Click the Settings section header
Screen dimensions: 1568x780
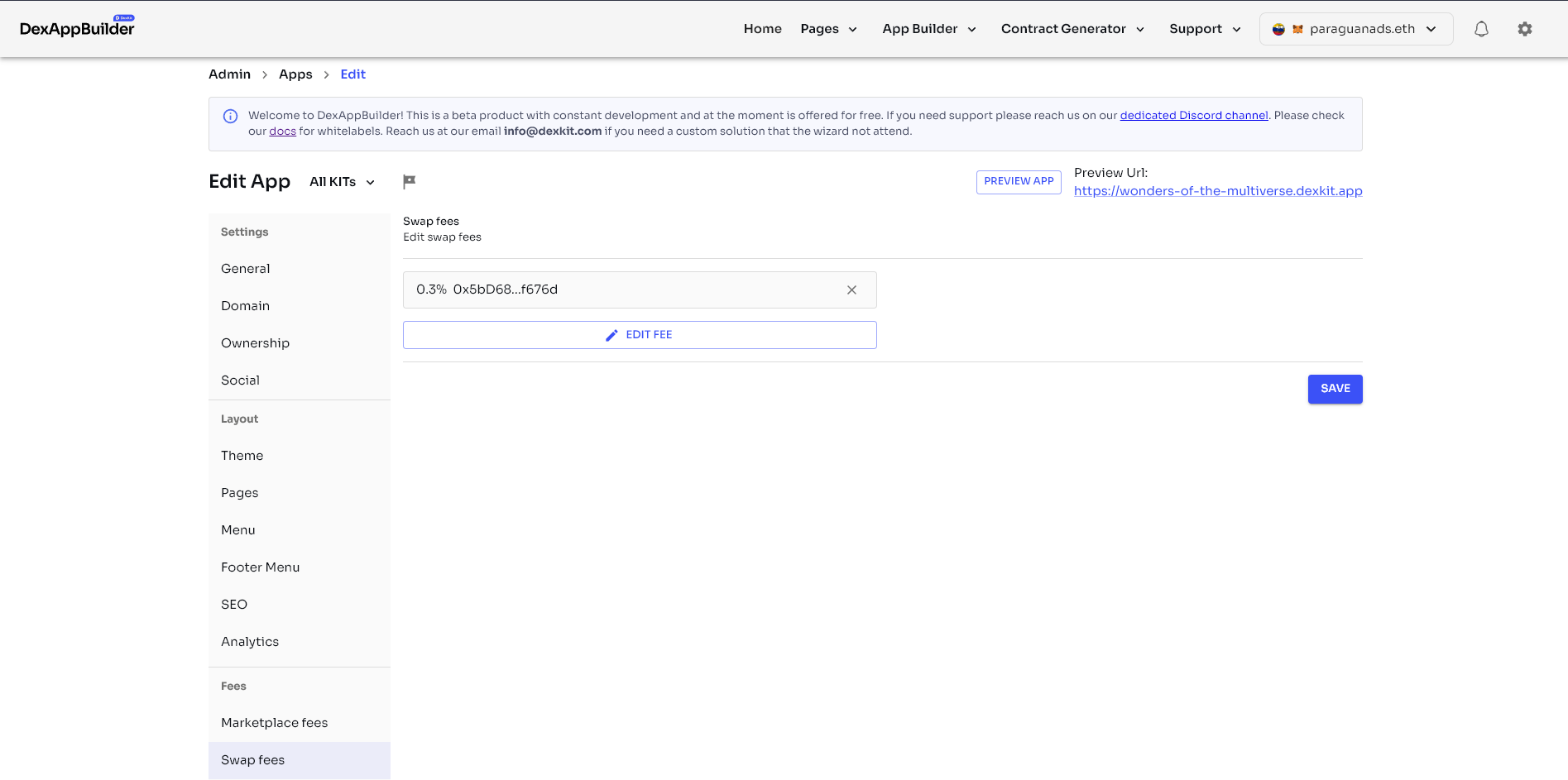pos(244,232)
